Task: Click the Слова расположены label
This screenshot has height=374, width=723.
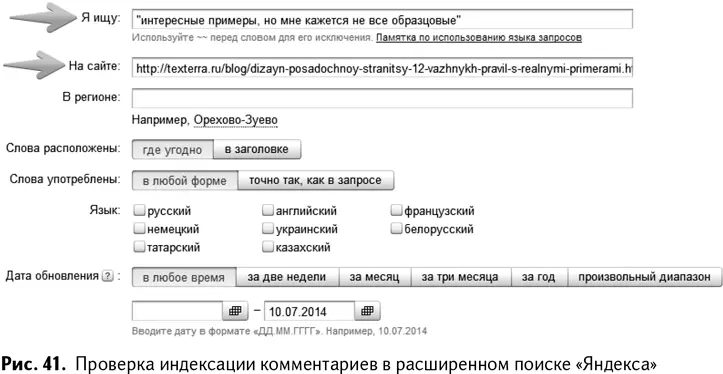Action: coord(63,149)
